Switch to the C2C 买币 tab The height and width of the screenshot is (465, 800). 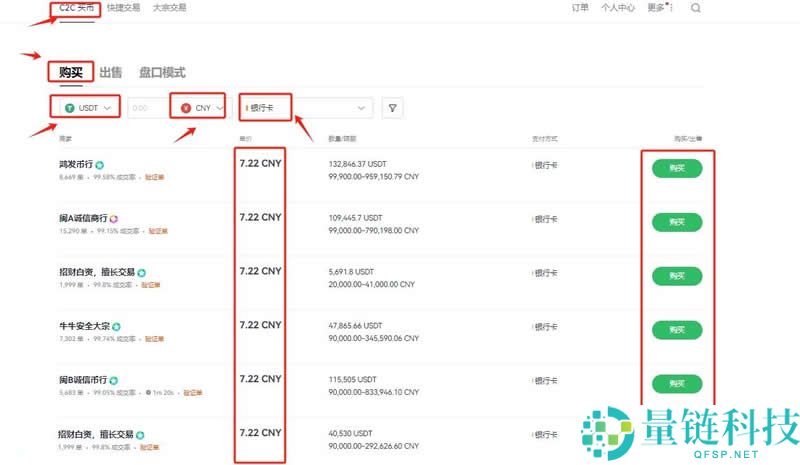pyautogui.click(x=77, y=8)
